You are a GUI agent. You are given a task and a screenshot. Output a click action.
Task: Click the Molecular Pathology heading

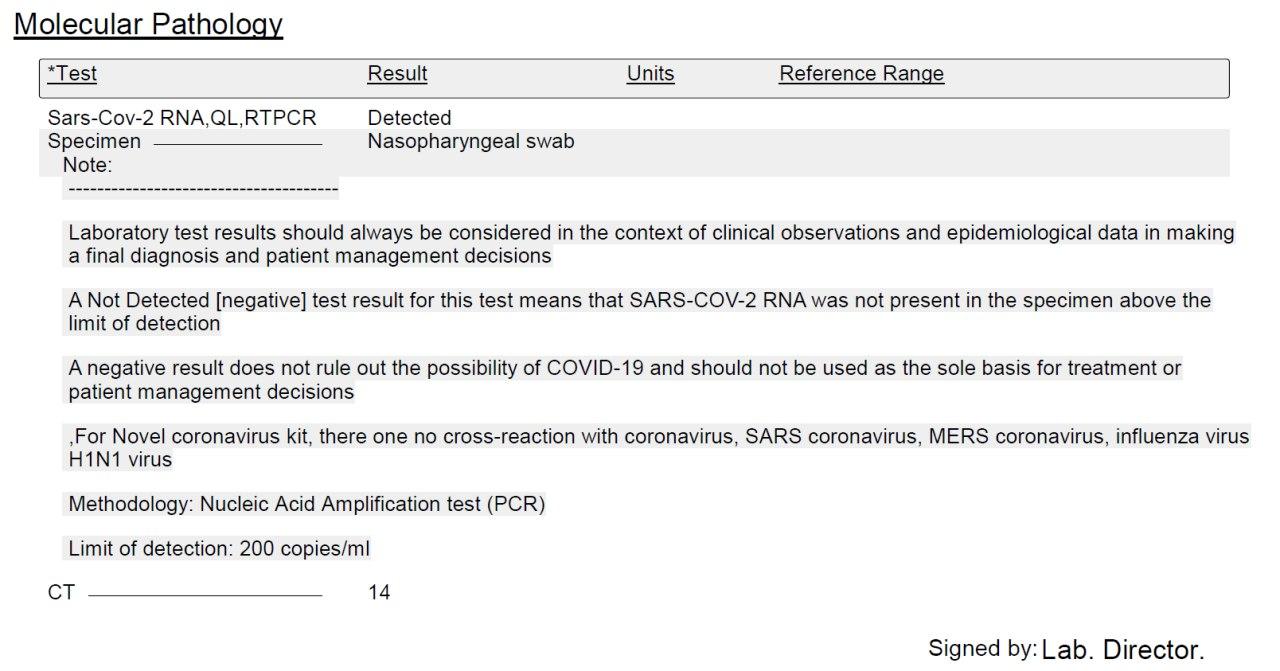(148, 24)
